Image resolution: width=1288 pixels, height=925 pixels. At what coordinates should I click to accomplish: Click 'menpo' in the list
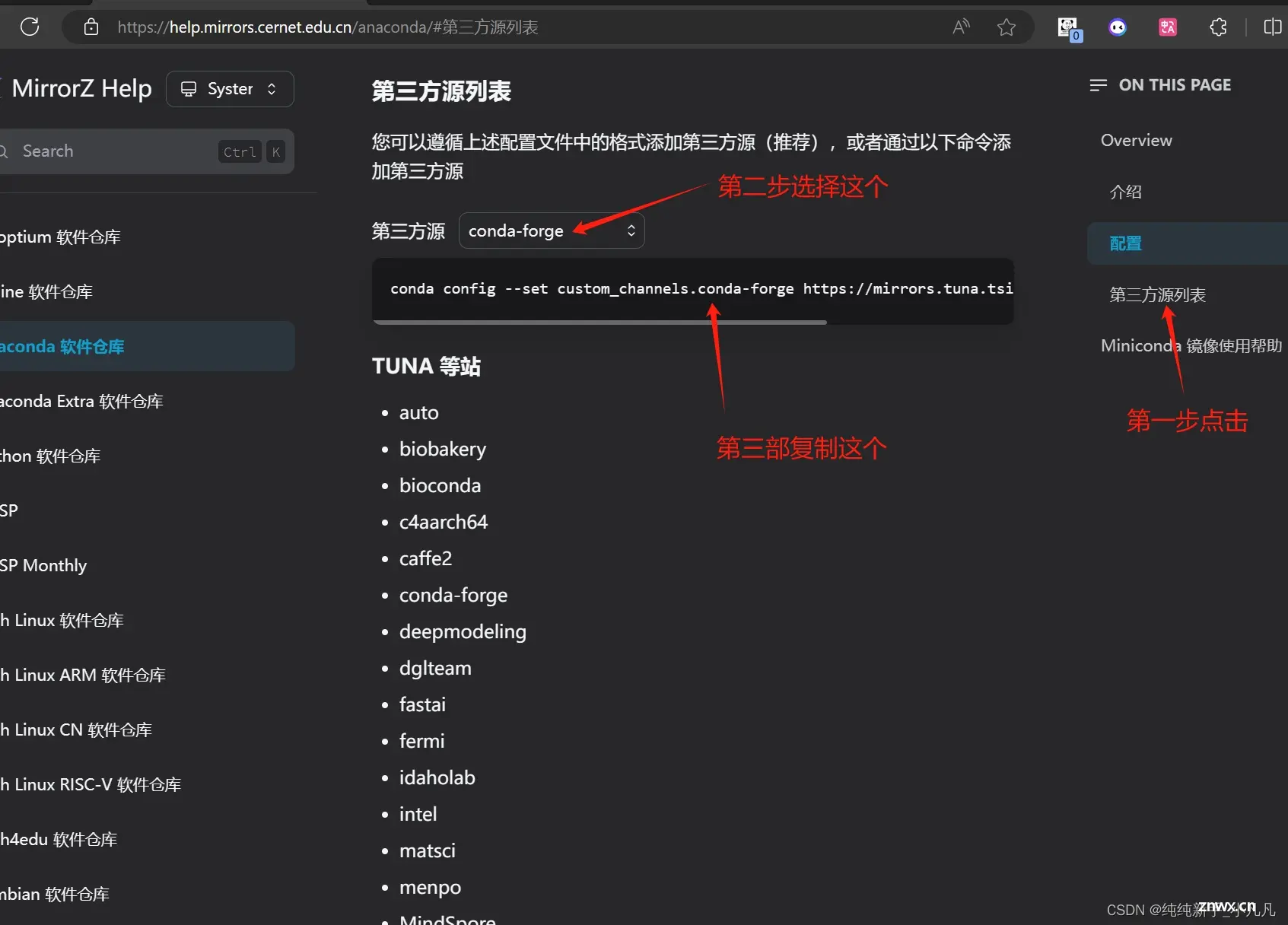(x=430, y=888)
